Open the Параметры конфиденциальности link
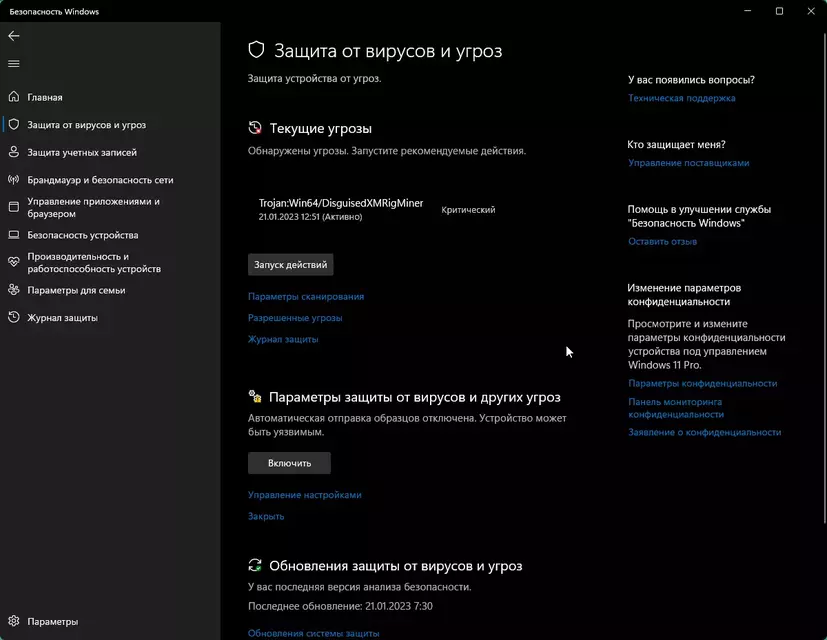The height and width of the screenshot is (640, 827). coord(703,384)
